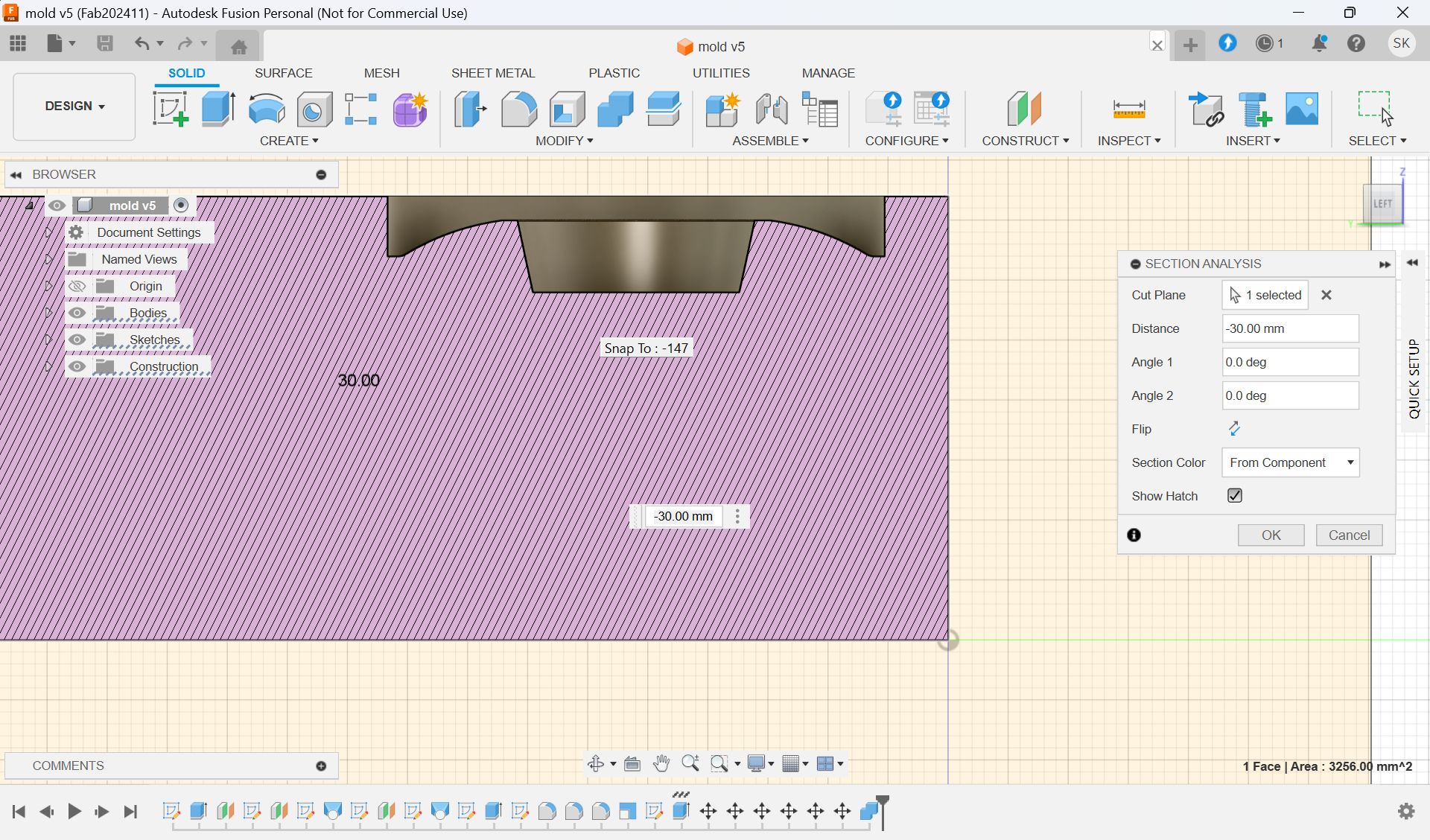
Task: Click the 1 selected Cut Plane button
Action: pyautogui.click(x=1265, y=295)
